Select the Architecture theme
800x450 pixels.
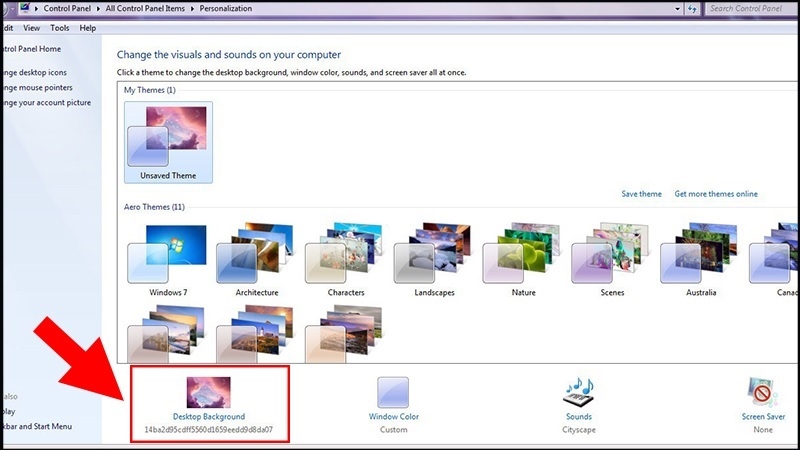[x=256, y=252]
